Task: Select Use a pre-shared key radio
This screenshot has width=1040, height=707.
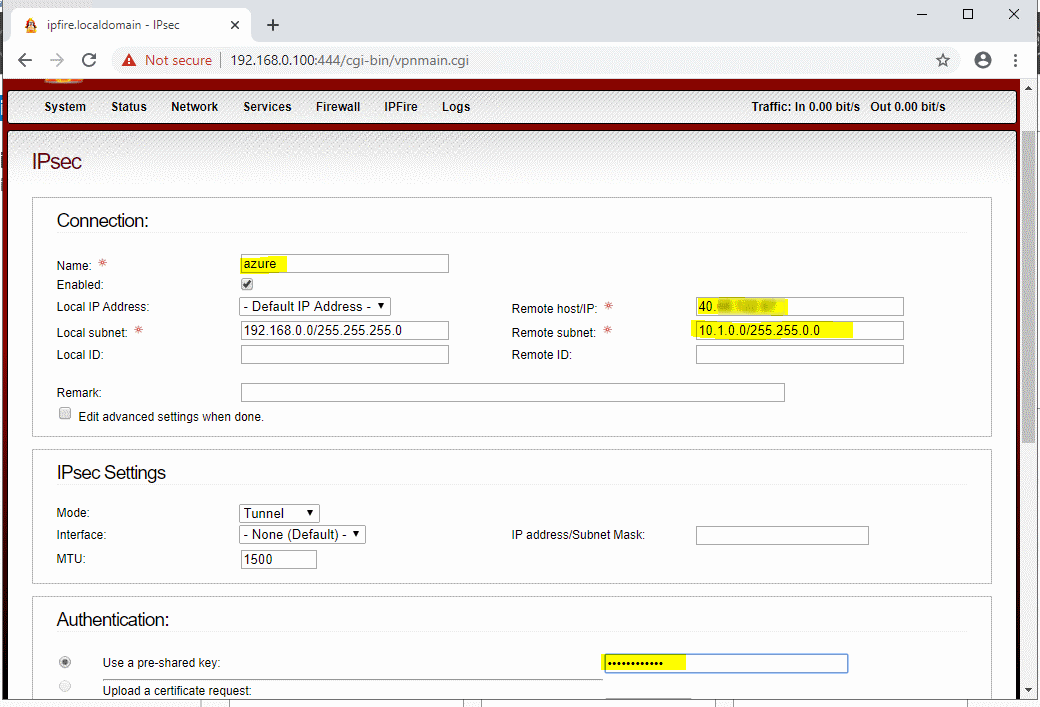Action: coord(66,662)
